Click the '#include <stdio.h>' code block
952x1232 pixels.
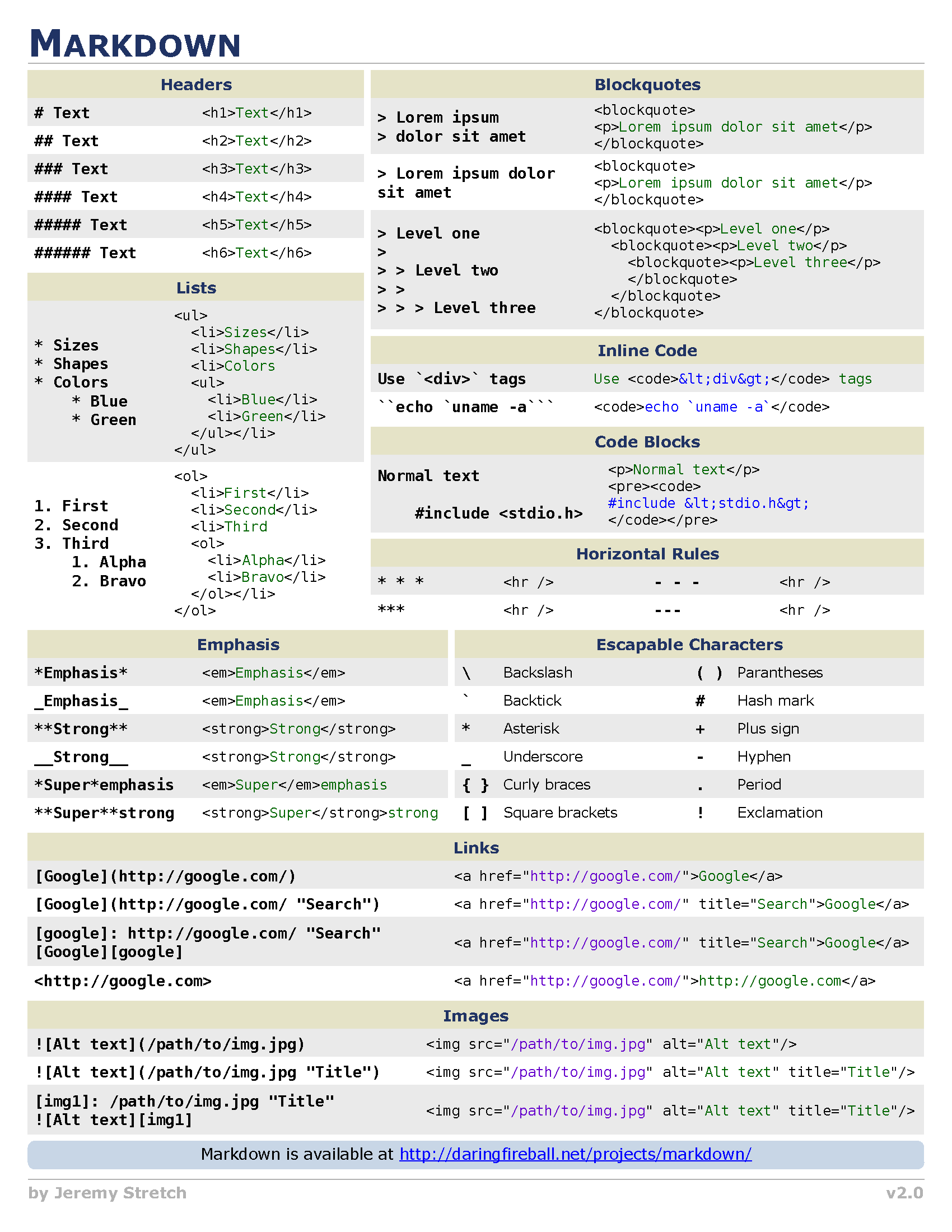coord(498,514)
